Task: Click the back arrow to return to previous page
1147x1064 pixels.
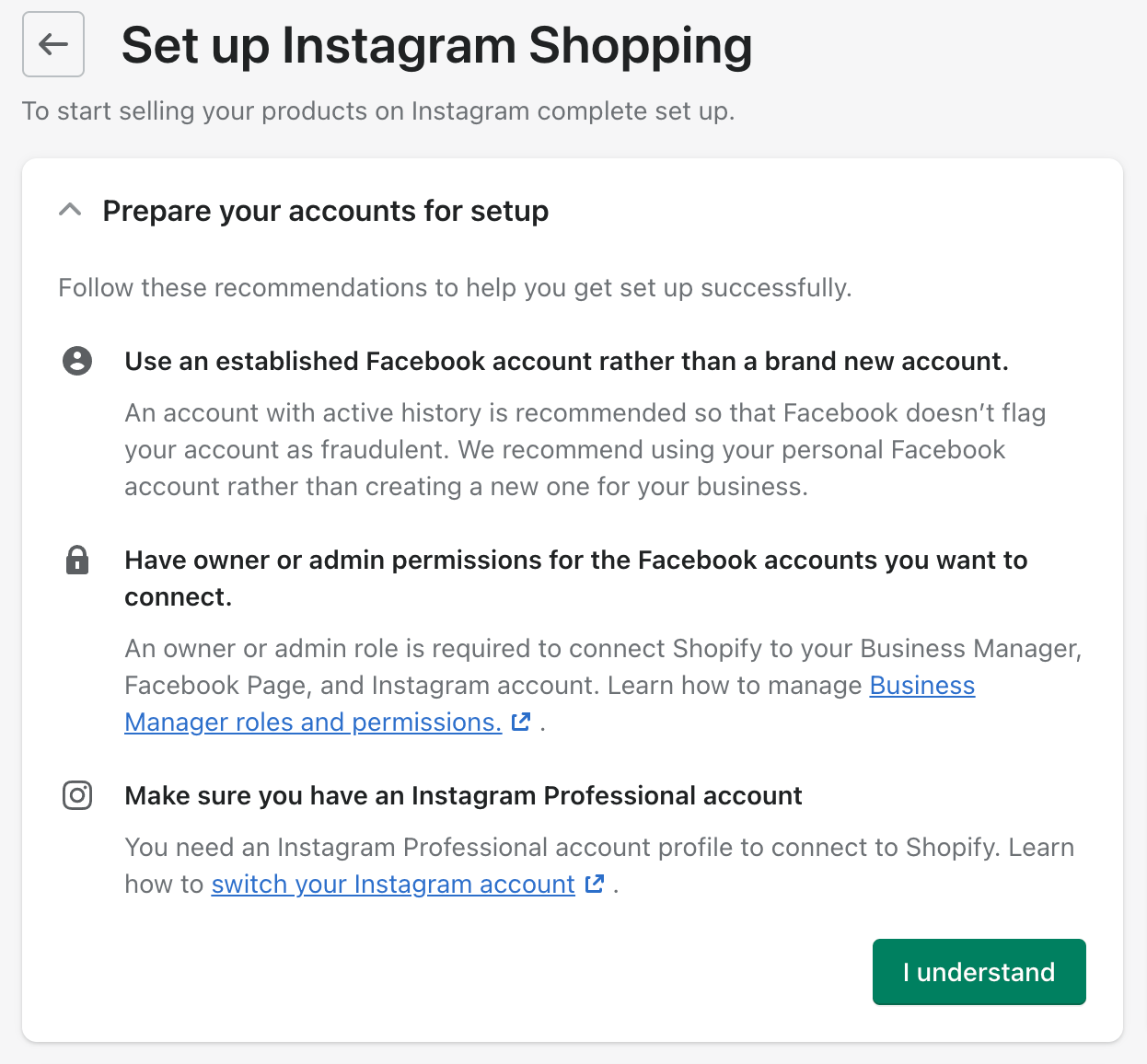Action: pyautogui.click(x=52, y=44)
